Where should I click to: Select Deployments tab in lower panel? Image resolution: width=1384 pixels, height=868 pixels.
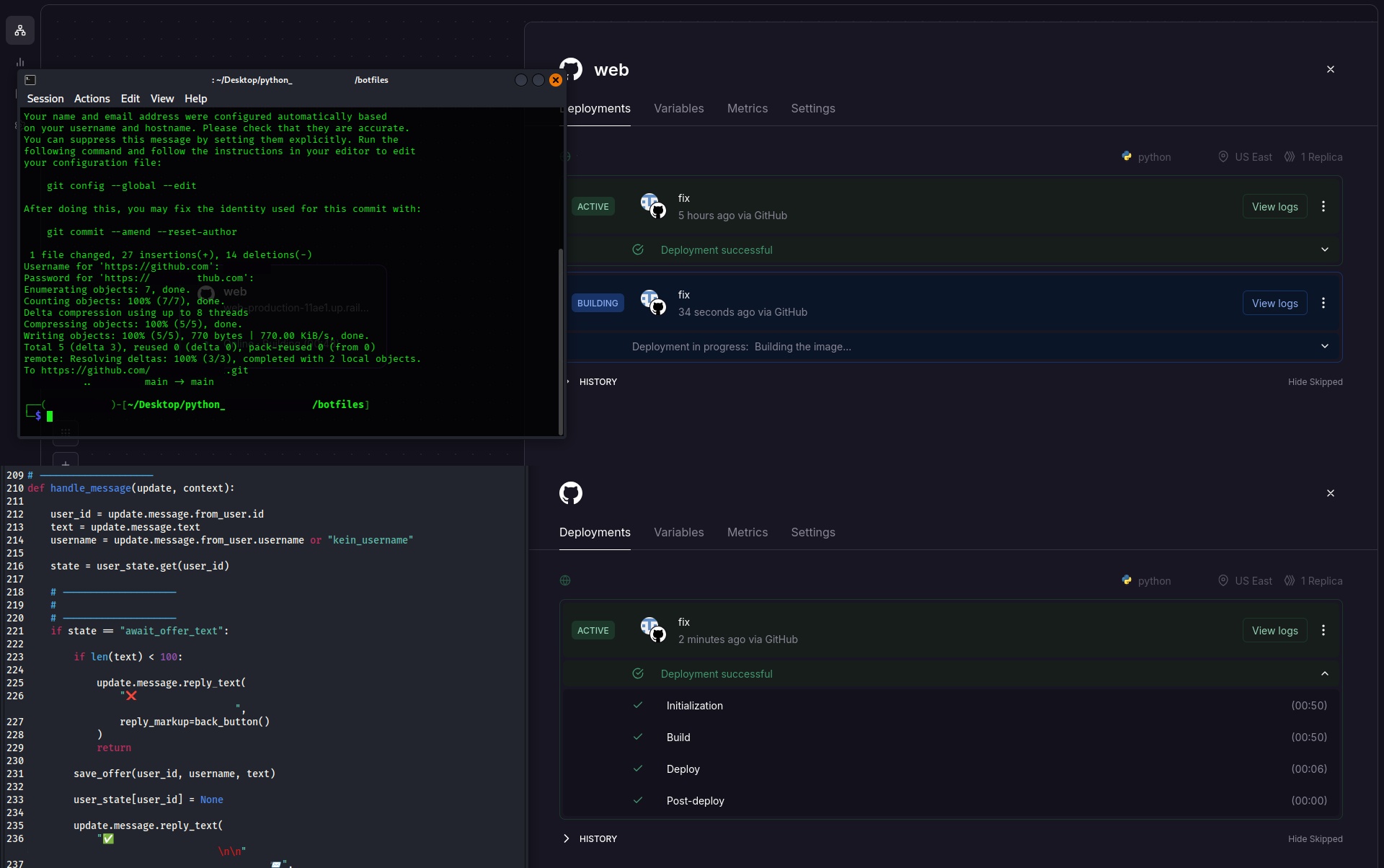595,532
